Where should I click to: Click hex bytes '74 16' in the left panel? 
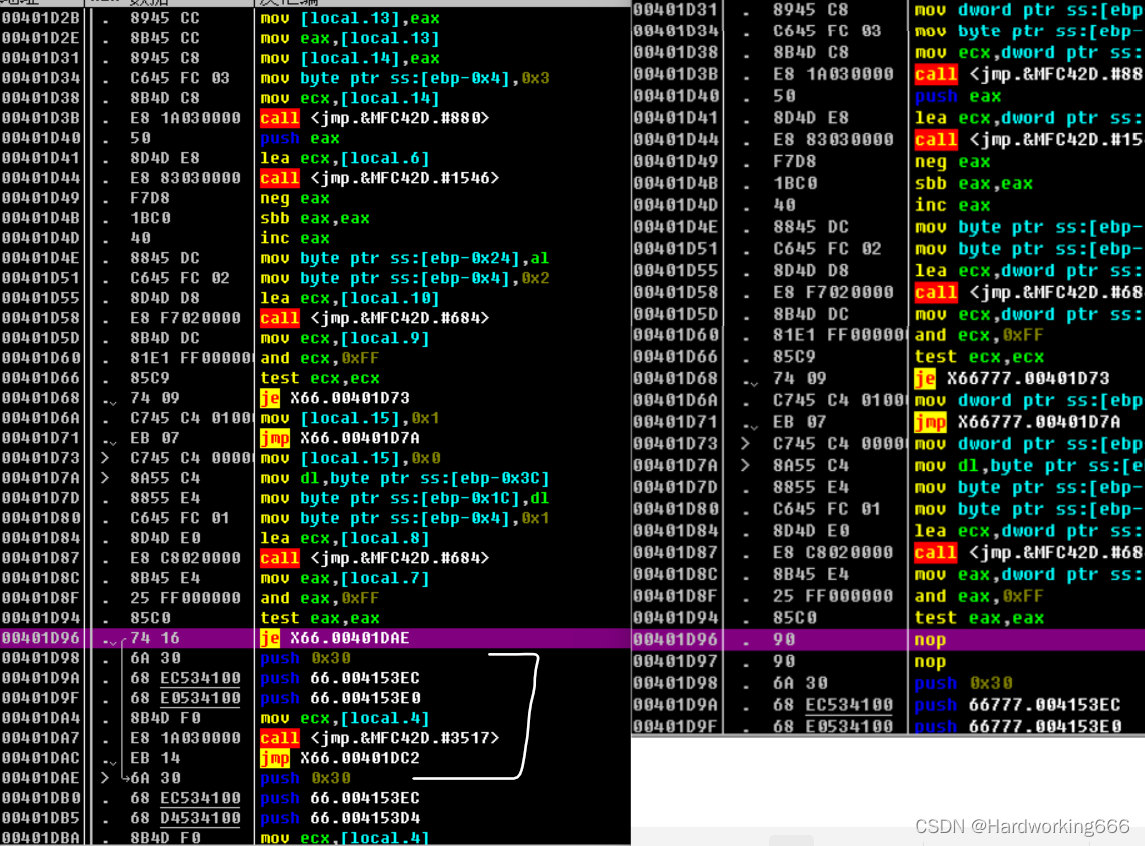coord(155,638)
